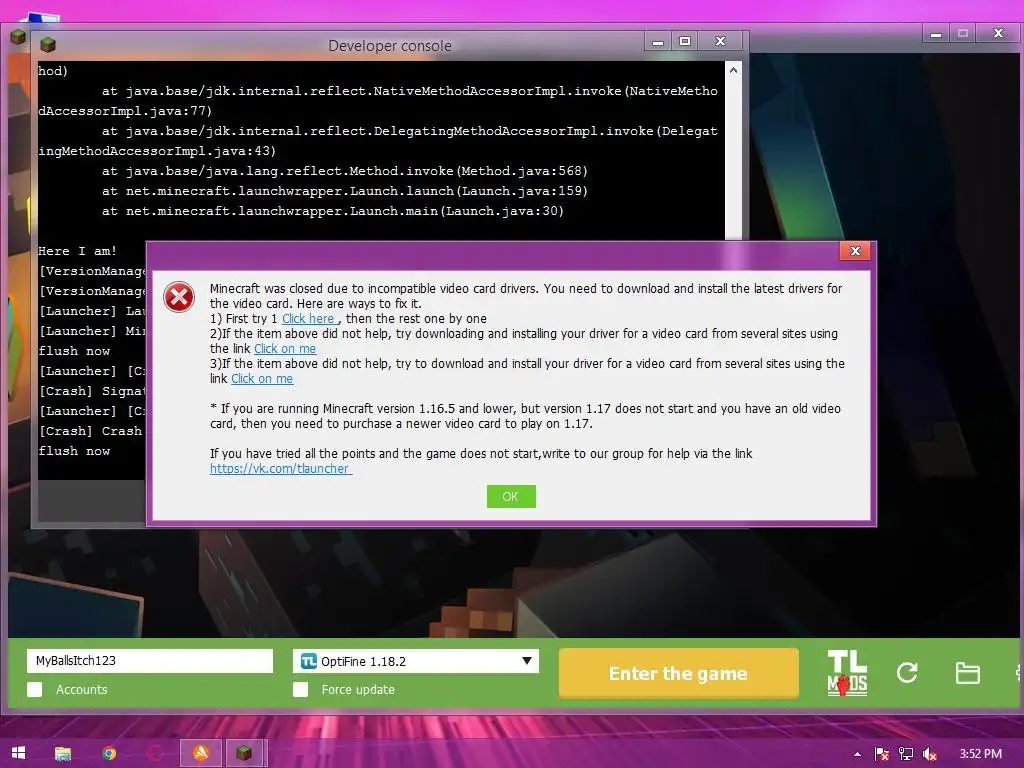Open File Explorer from taskbar

(63, 753)
